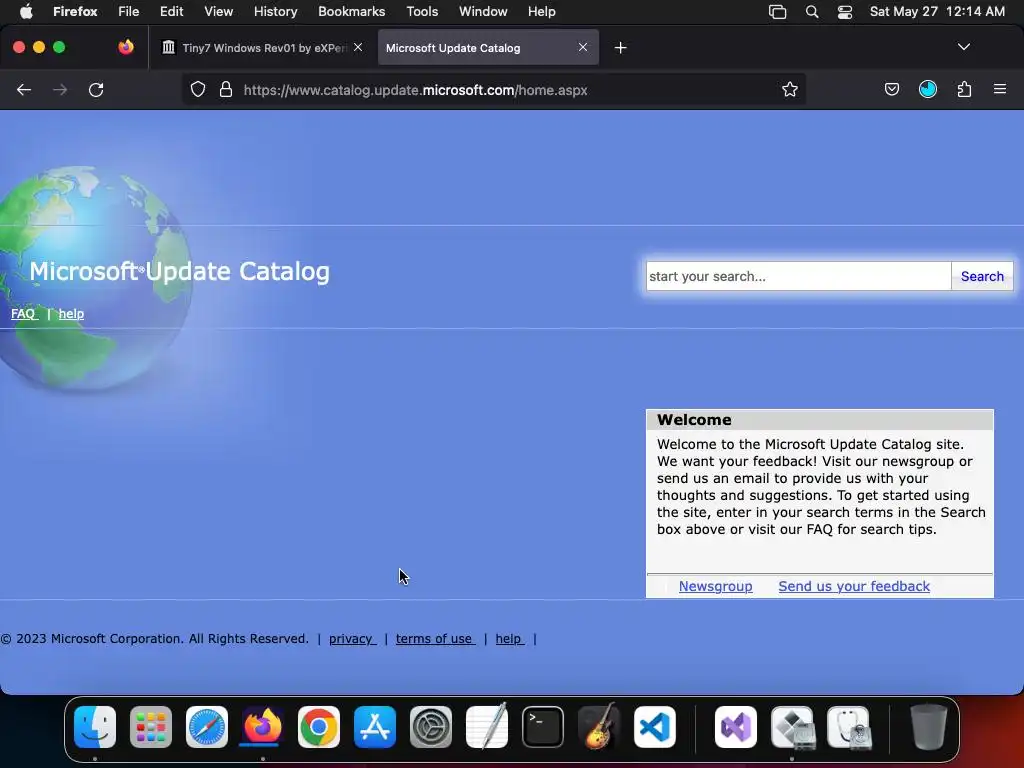
Task: Open the Edit menu
Action: point(171,12)
